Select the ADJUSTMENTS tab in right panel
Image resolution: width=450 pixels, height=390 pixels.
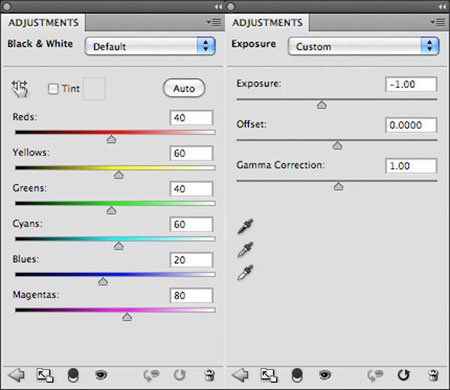[267, 23]
